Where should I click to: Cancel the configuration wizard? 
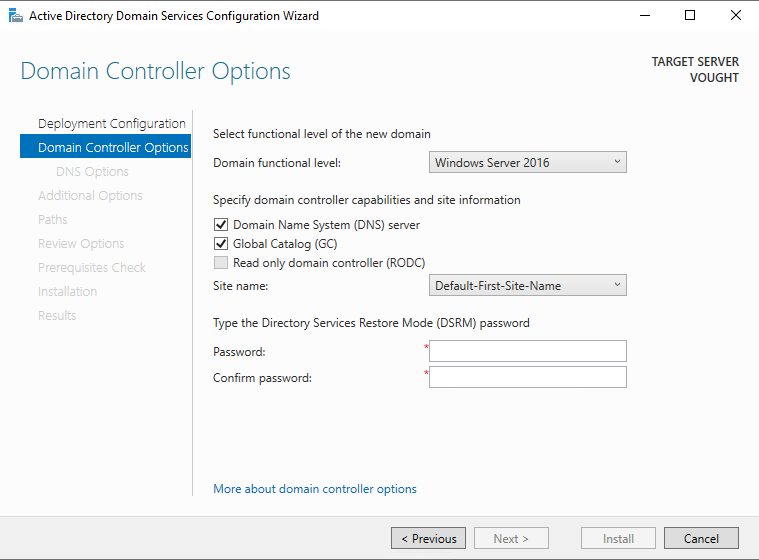click(x=701, y=538)
